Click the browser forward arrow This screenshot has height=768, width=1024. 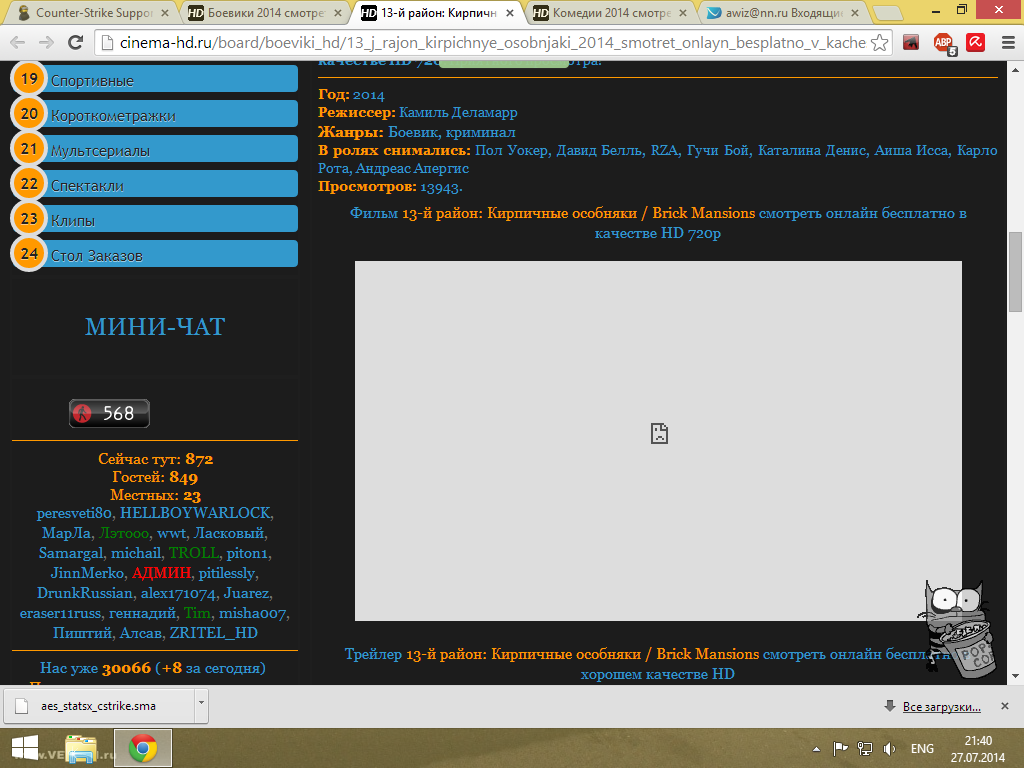click(x=46, y=42)
